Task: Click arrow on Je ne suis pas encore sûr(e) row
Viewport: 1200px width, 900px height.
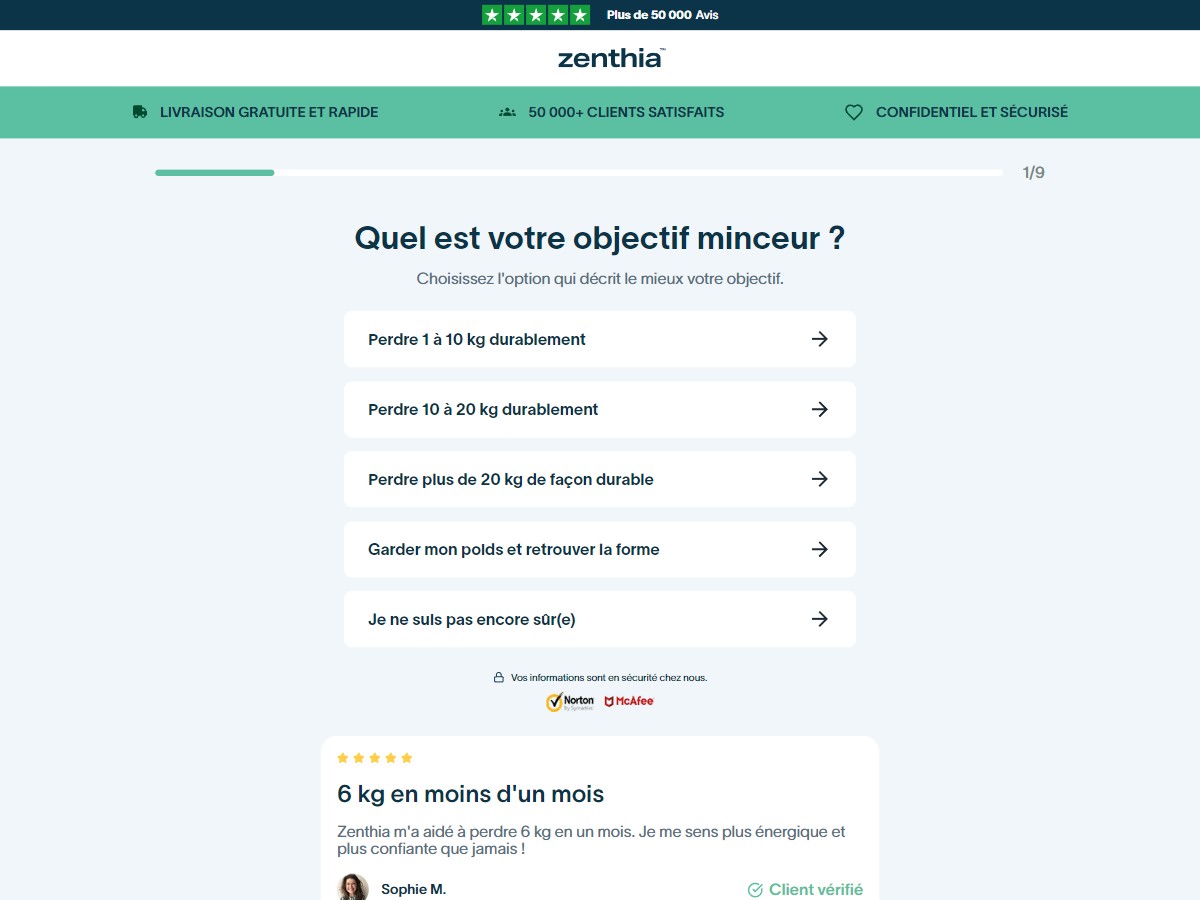Action: pos(820,619)
